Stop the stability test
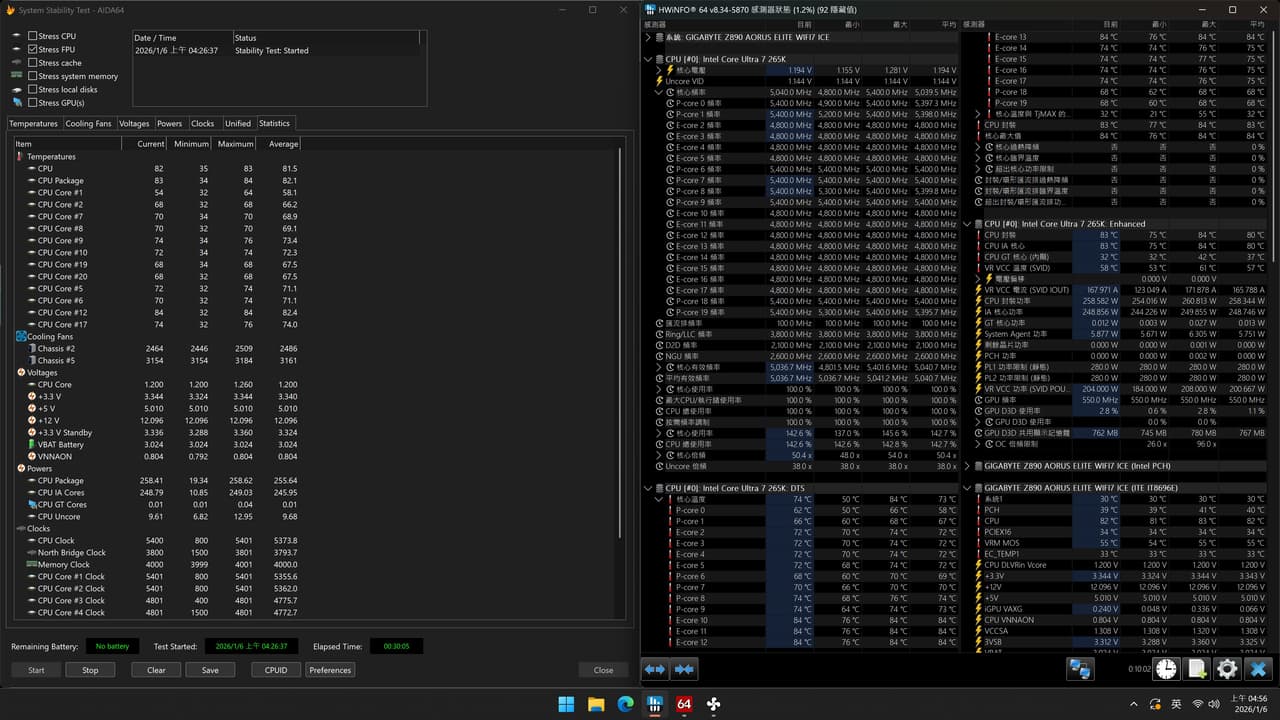1280x720 pixels. (x=90, y=670)
